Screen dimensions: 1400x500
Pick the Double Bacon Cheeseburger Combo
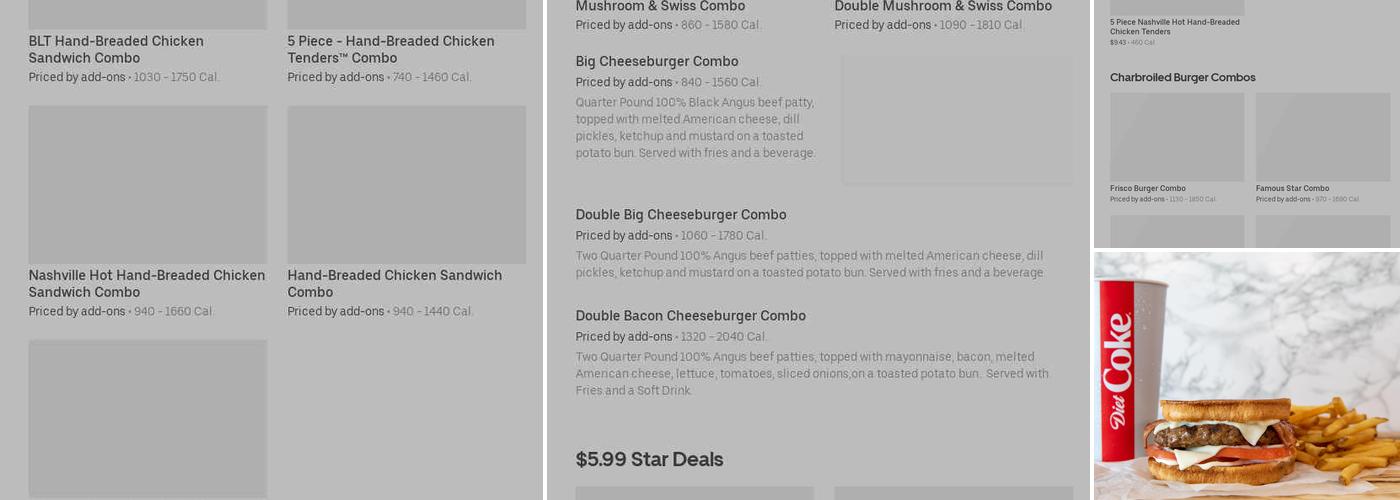(690, 316)
